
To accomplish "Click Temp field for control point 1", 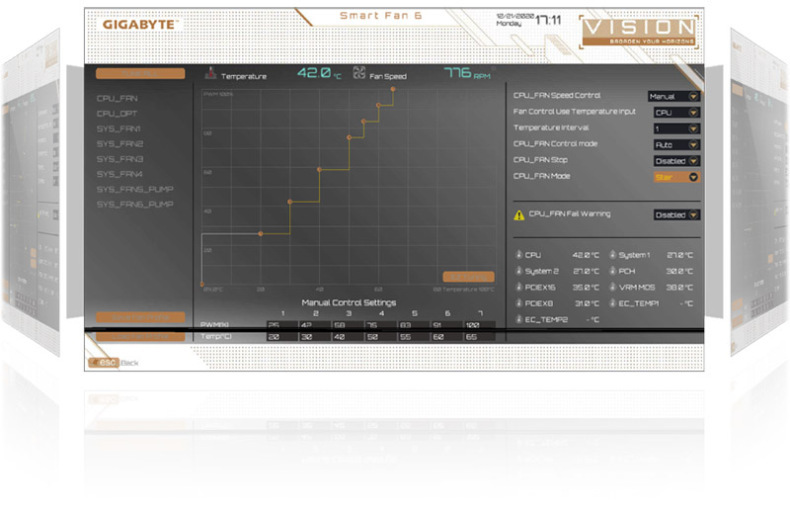I will tap(282, 337).
